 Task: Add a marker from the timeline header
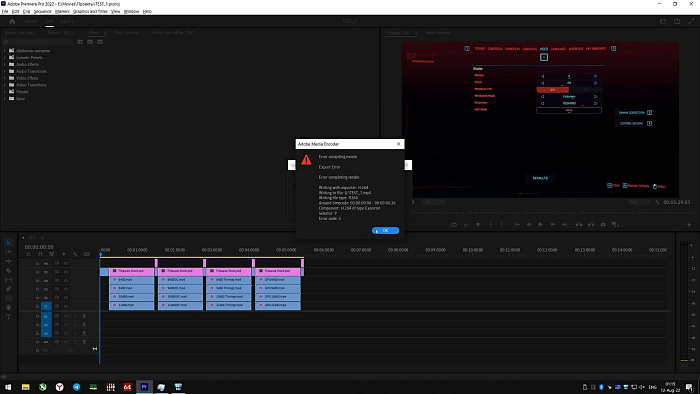point(63,254)
